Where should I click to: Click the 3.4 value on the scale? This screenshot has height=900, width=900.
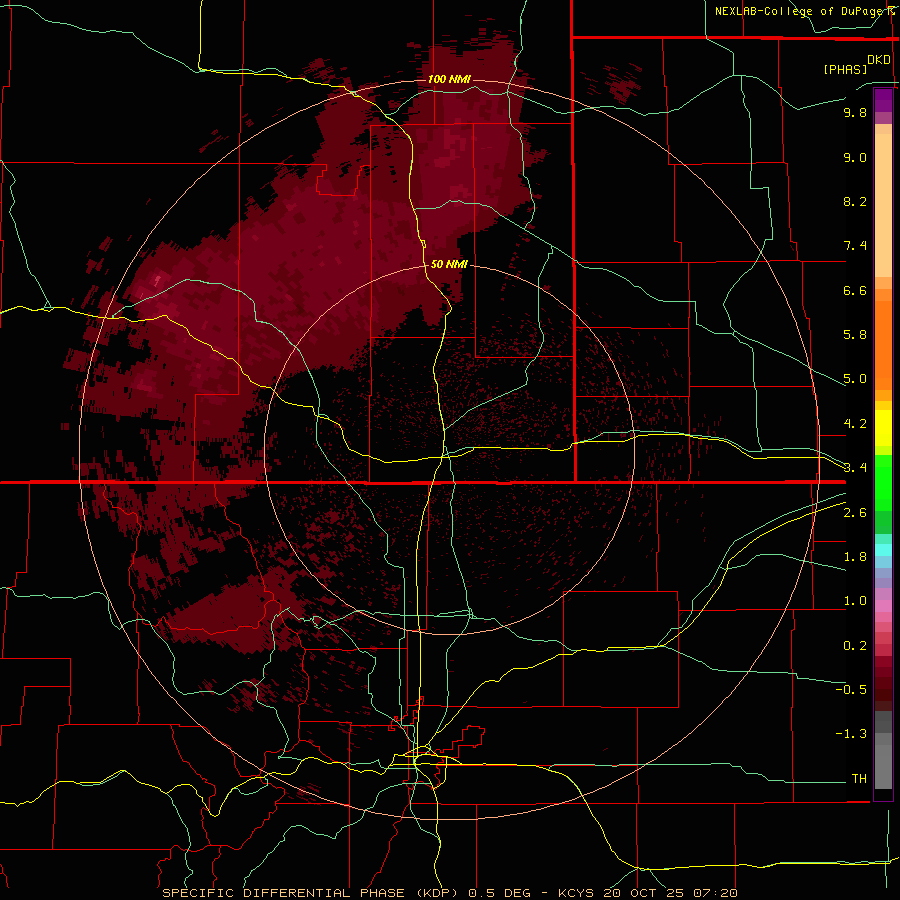(855, 468)
